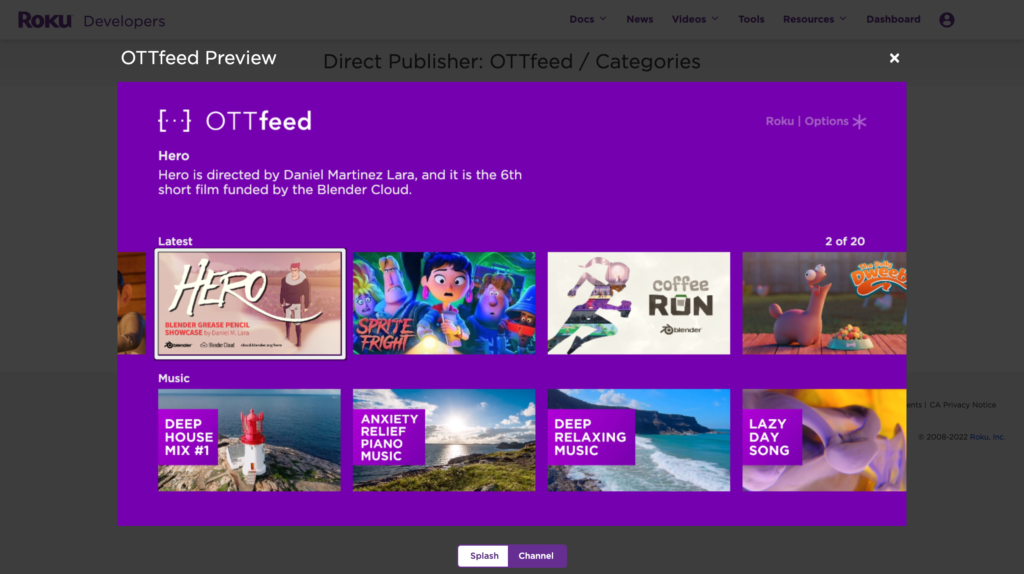Open the Tools page
Viewport: 1024px width, 574px height.
[x=751, y=19]
